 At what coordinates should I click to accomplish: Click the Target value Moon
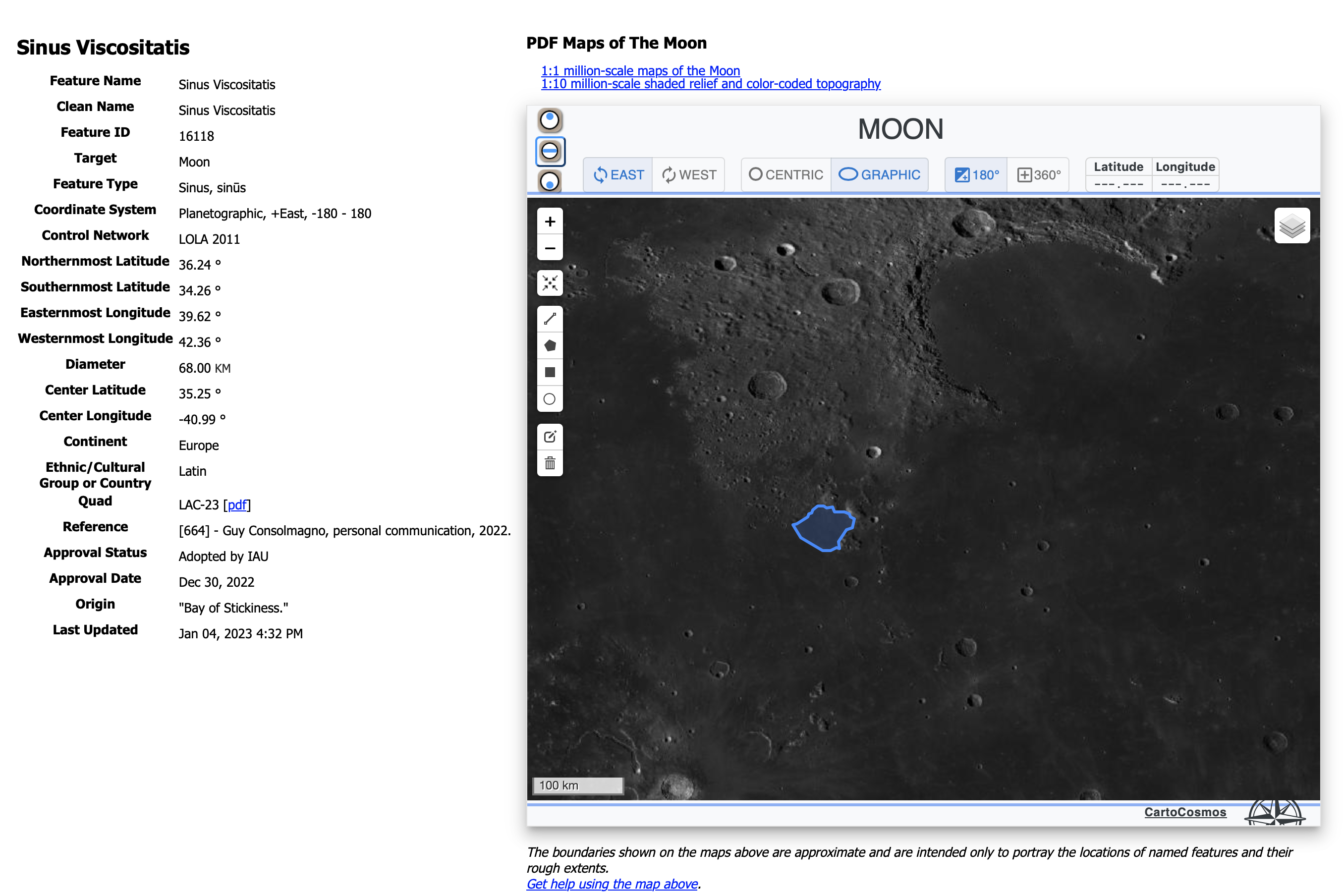pyautogui.click(x=194, y=162)
